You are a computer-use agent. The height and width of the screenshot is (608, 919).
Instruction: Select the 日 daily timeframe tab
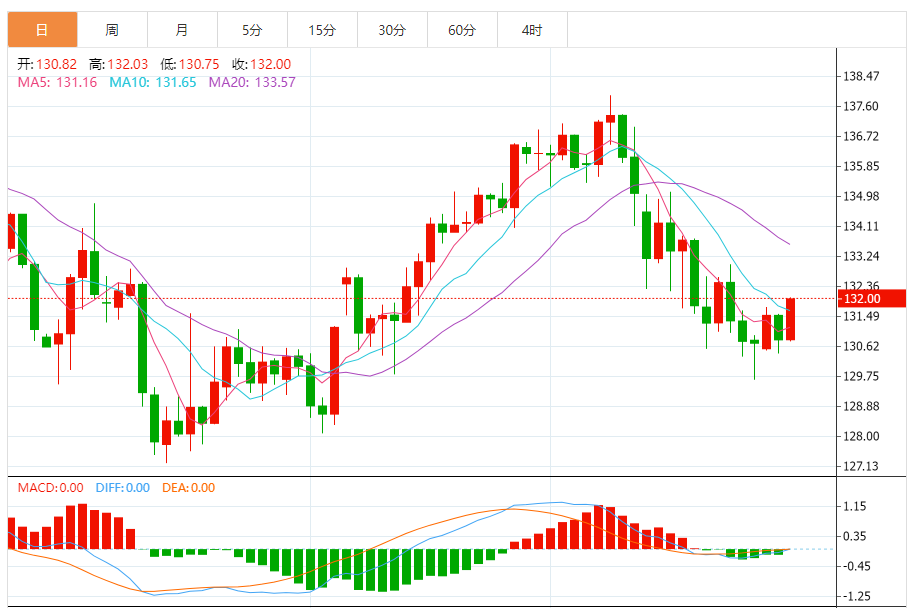42,30
